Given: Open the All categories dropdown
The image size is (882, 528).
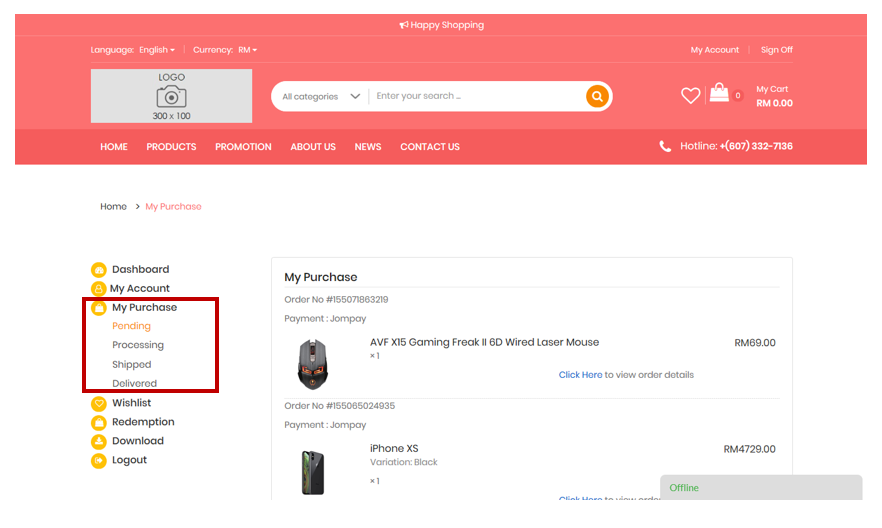Looking at the screenshot, I should (321, 97).
